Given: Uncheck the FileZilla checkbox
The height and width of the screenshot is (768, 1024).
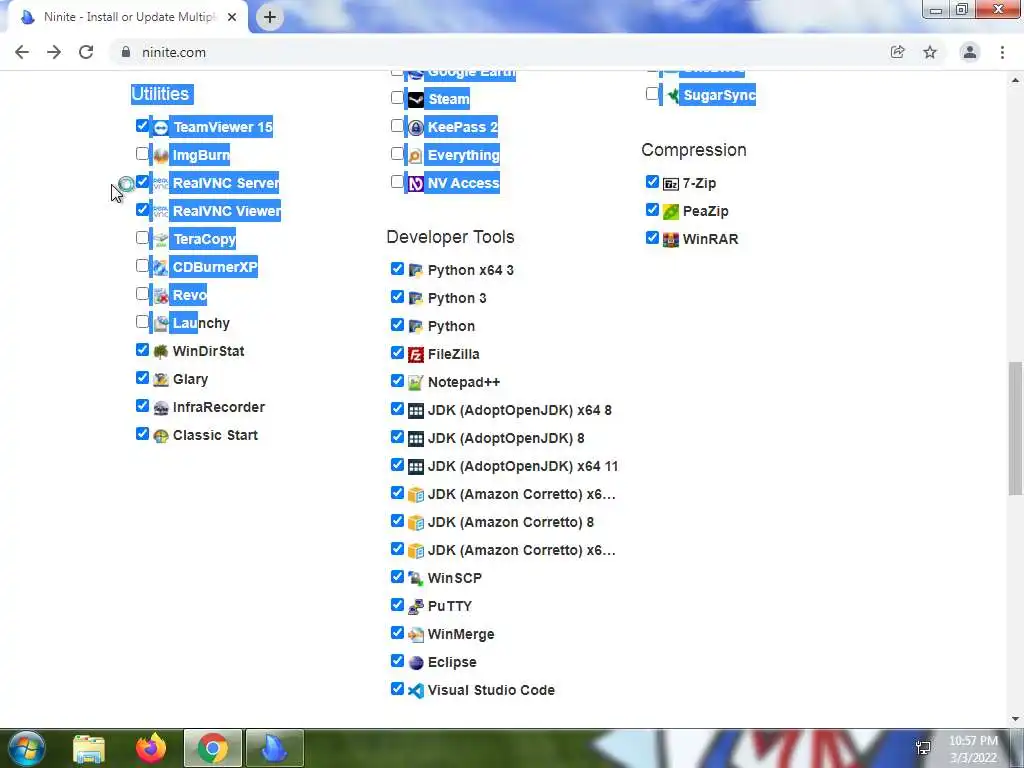Looking at the screenshot, I should (397, 353).
